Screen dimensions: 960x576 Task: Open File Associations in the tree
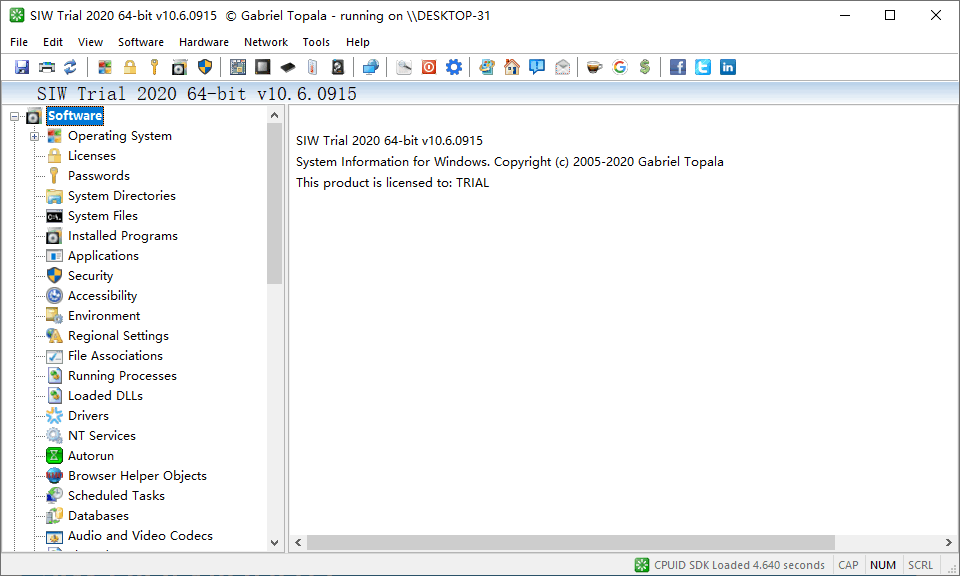point(115,356)
